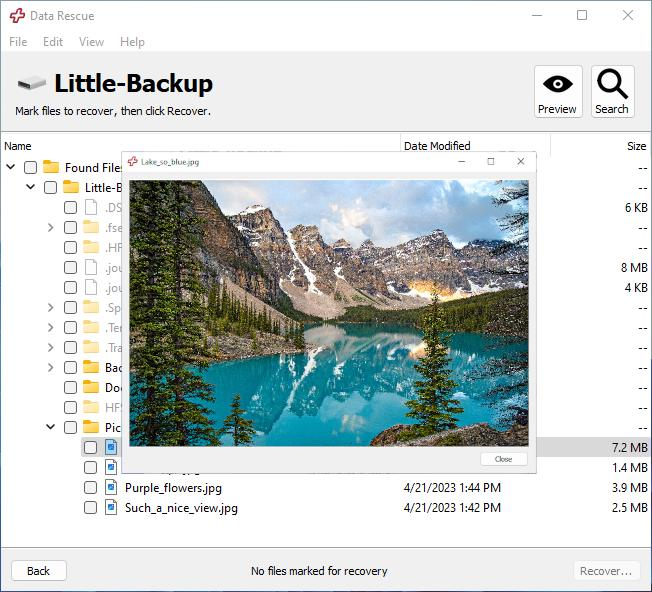Collapse the Little-Backup folder node

click(30, 187)
